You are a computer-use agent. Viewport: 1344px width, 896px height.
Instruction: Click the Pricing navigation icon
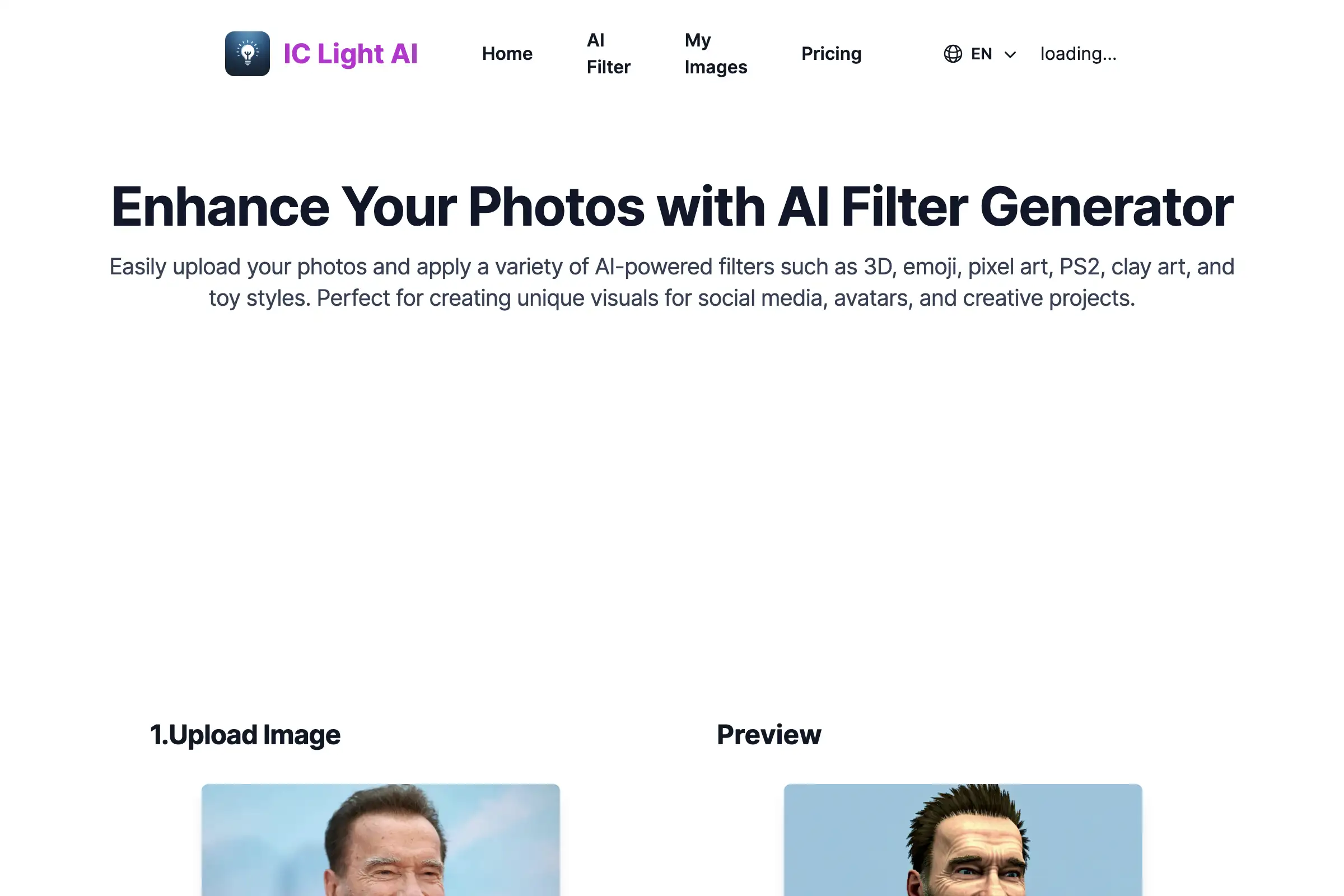pyautogui.click(x=831, y=53)
